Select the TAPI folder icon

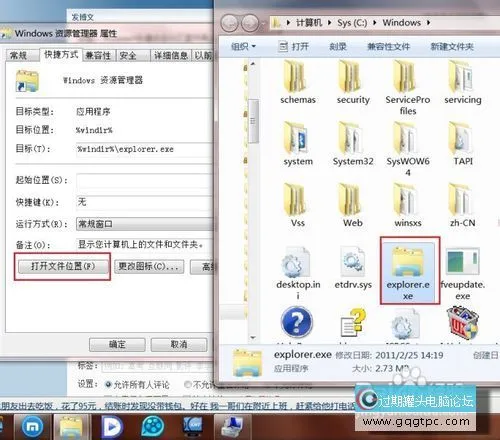[461, 139]
